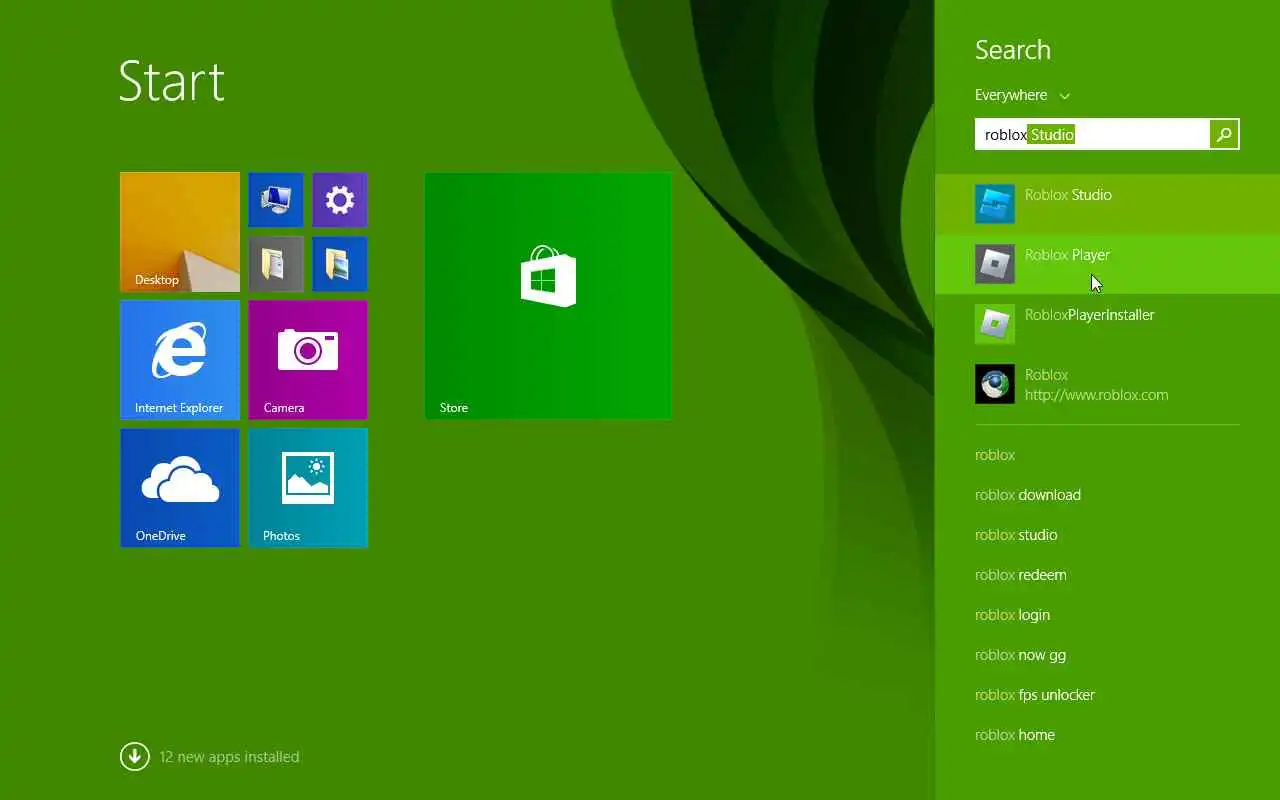Image resolution: width=1280 pixels, height=800 pixels.
Task: Click inside the roblox search text box
Action: point(1092,134)
